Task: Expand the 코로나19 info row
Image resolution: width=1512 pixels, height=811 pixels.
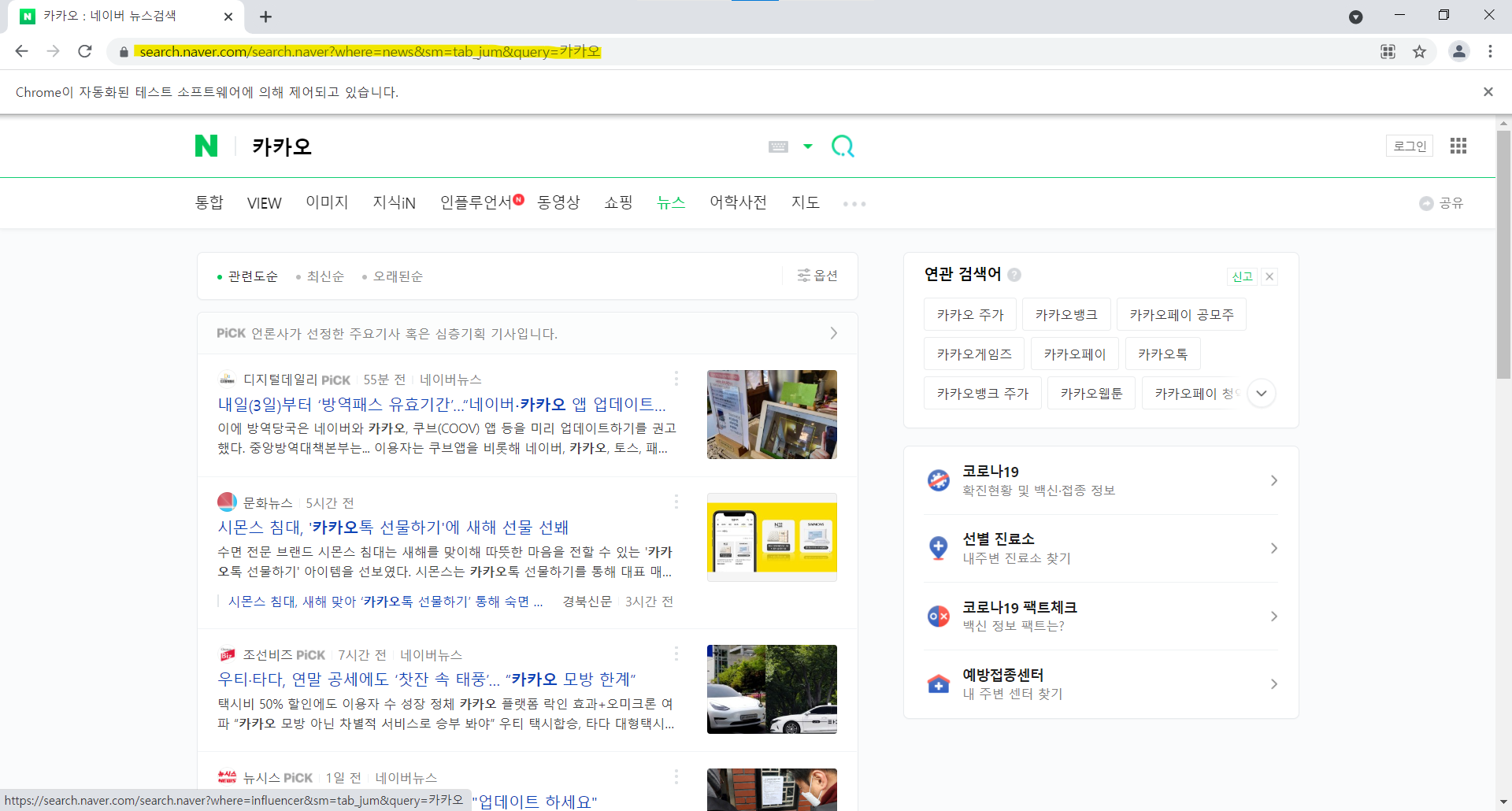Action: [x=1101, y=480]
